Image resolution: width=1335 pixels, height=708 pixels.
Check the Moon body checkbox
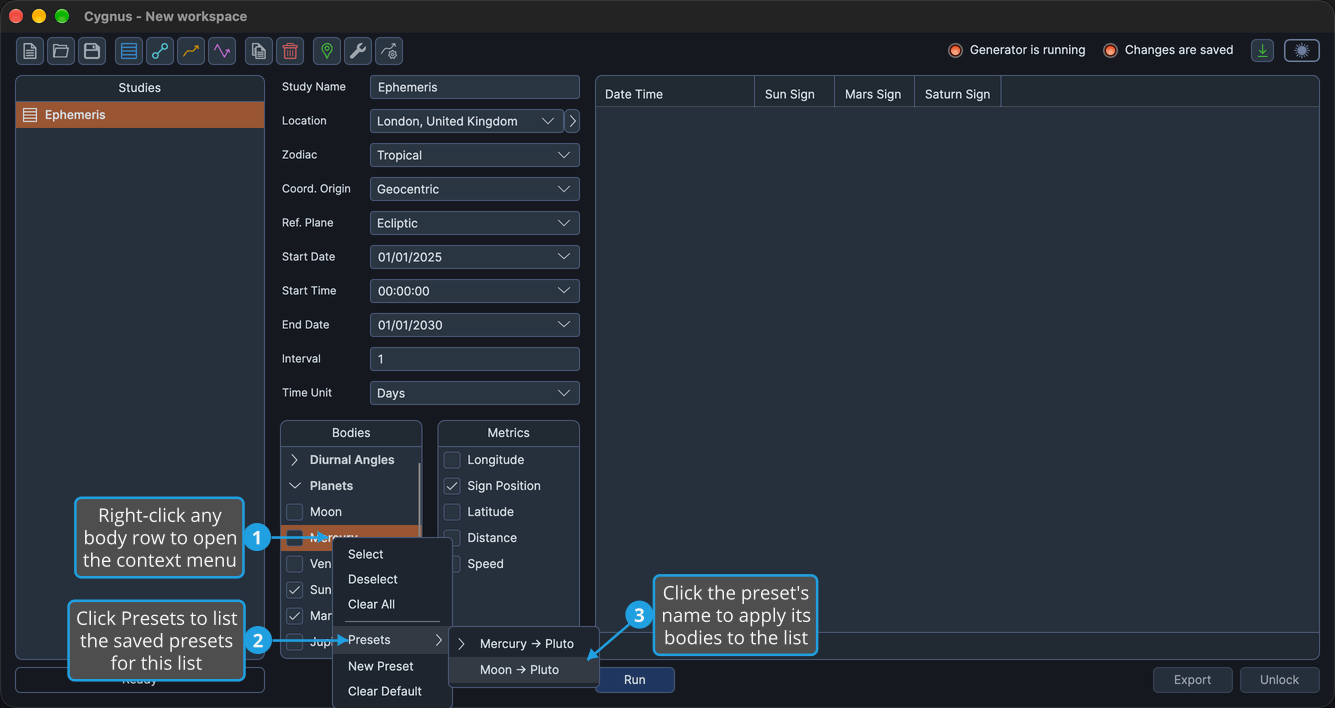pos(295,512)
